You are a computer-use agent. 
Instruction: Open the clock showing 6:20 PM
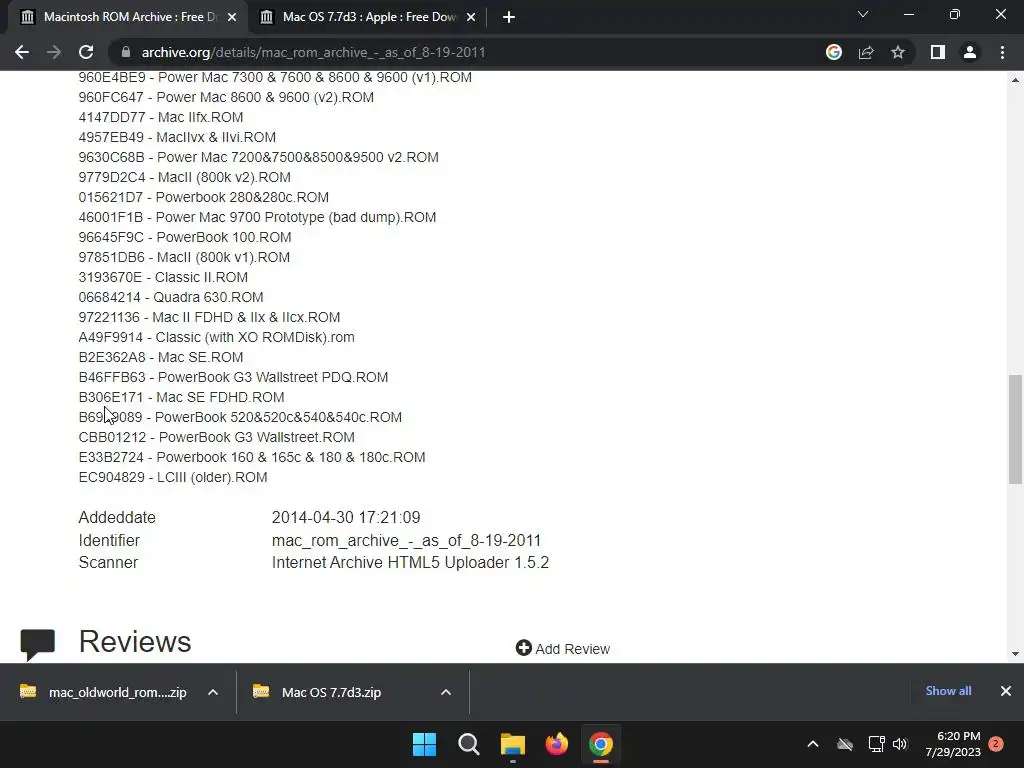pyautogui.click(x=953, y=744)
